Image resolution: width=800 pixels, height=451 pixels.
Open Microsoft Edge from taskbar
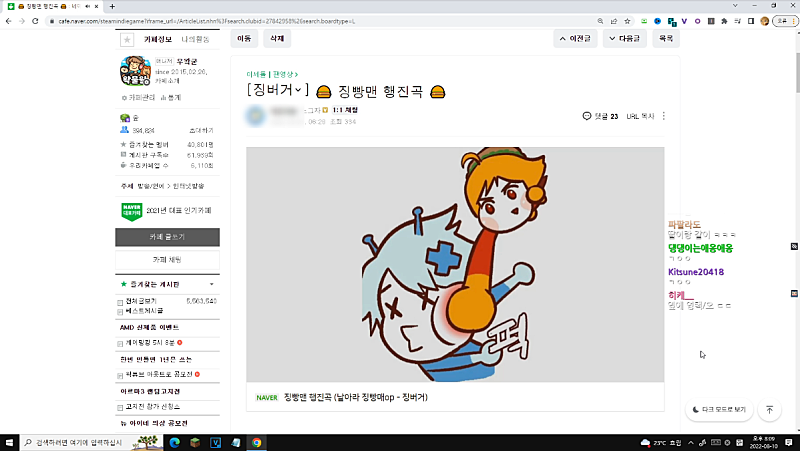coord(174,442)
